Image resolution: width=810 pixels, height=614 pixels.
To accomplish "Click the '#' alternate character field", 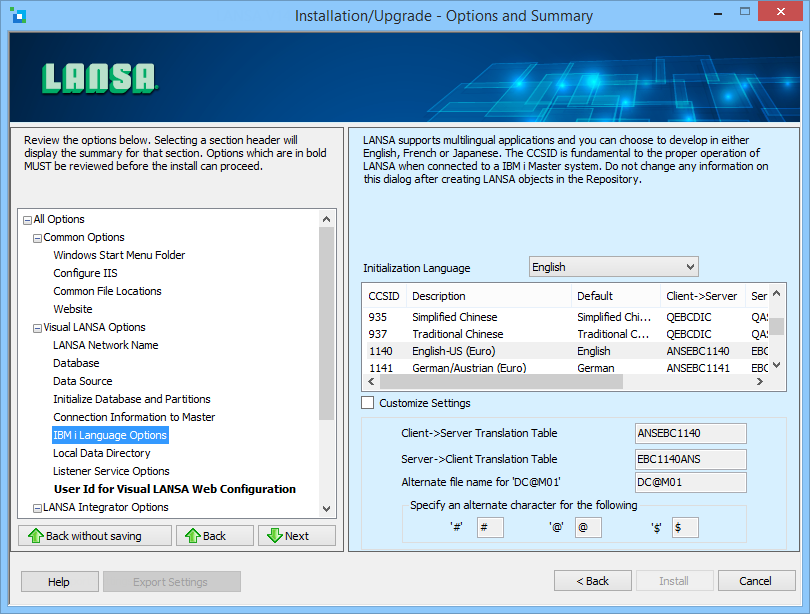I will 490,528.
